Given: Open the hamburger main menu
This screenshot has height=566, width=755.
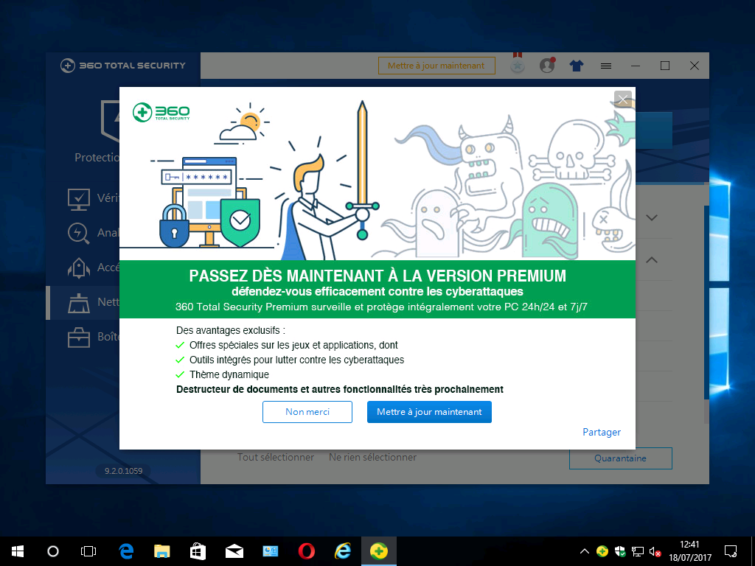Looking at the screenshot, I should click(606, 66).
